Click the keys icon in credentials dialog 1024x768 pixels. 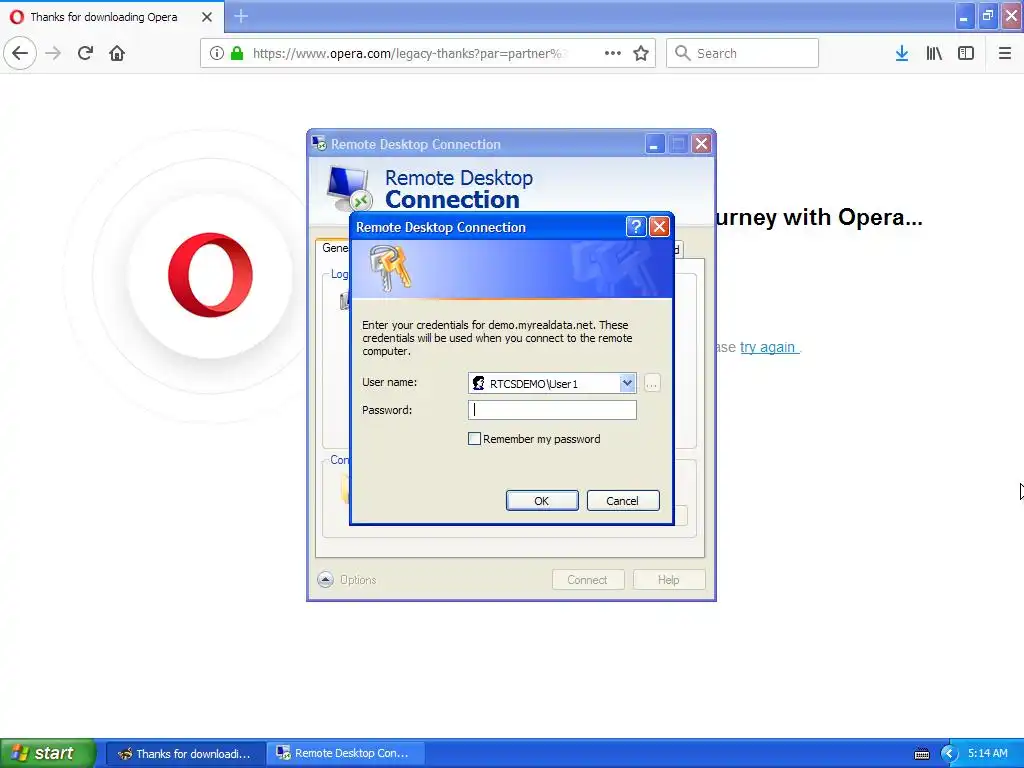(x=390, y=267)
